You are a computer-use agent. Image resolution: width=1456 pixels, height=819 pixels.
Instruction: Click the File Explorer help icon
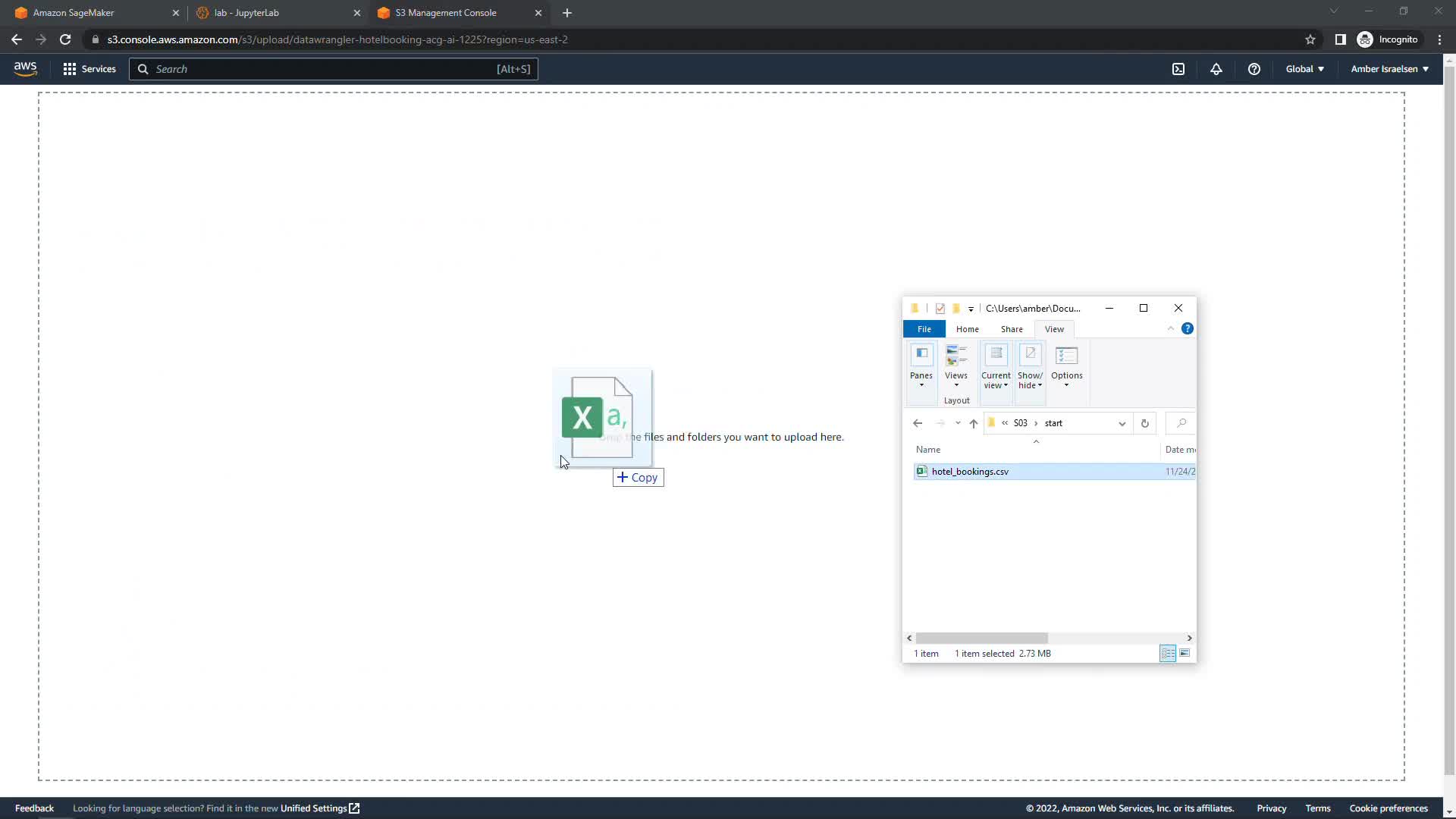pos(1188,328)
